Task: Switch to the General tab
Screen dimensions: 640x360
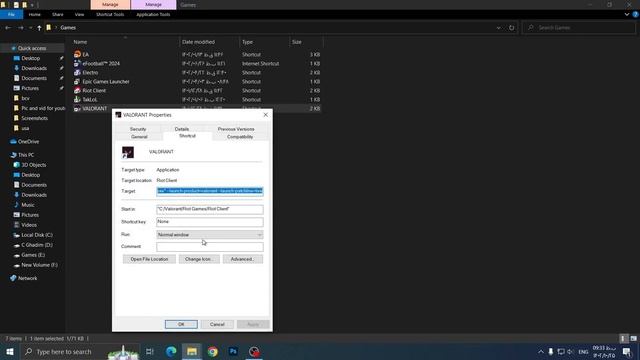Action: pyautogui.click(x=139, y=137)
